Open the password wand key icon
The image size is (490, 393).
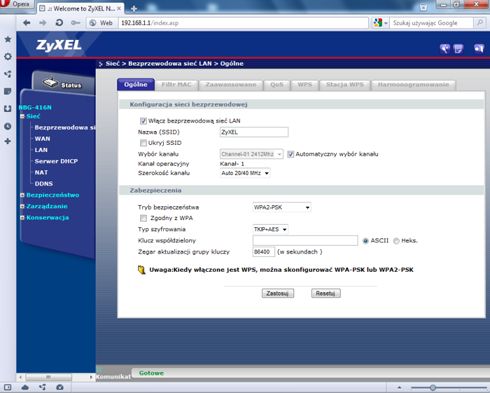[76, 23]
